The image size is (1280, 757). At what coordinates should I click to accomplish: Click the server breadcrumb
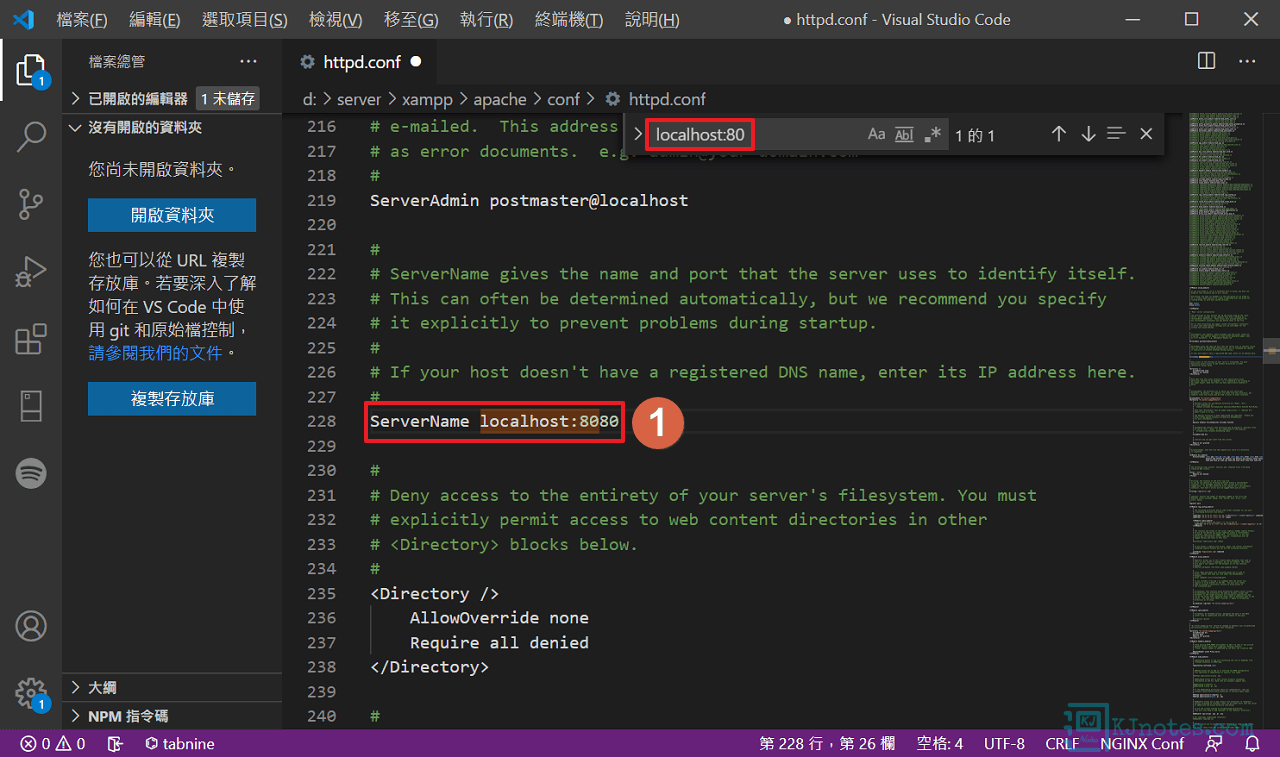[359, 99]
